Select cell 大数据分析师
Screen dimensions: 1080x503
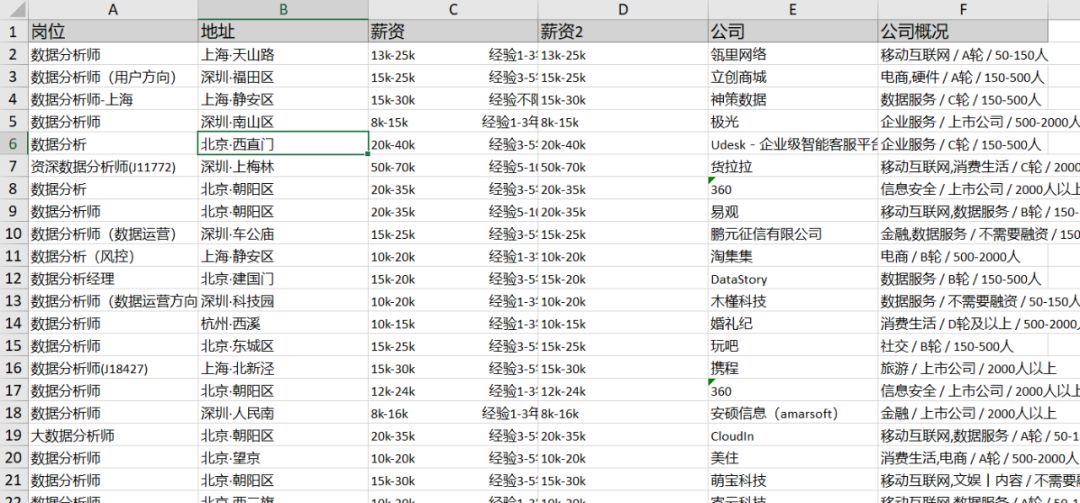(x=113, y=435)
